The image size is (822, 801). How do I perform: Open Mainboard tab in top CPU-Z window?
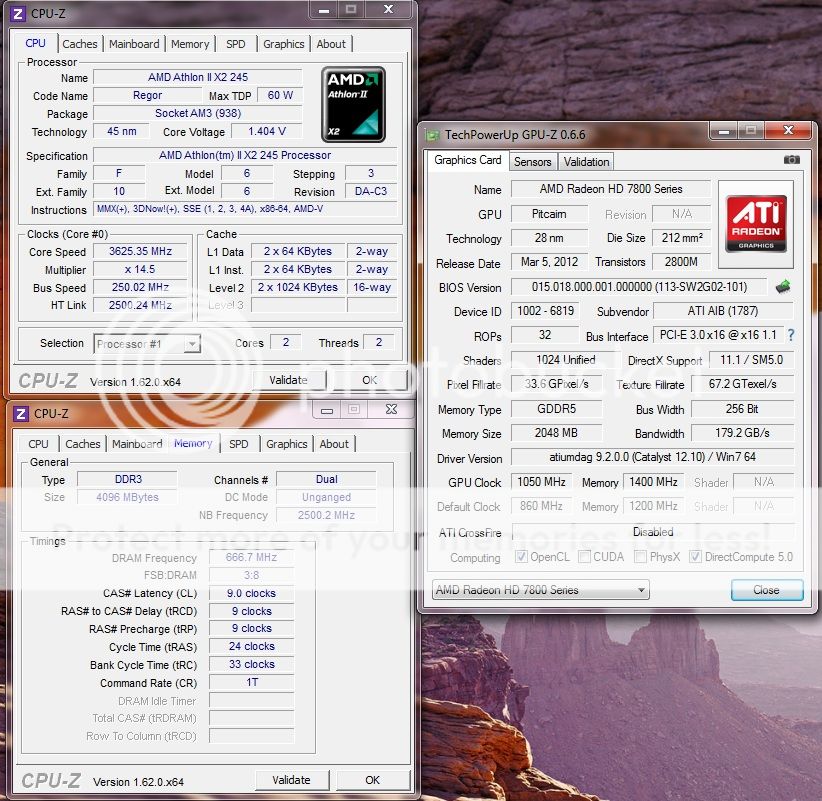(134, 44)
